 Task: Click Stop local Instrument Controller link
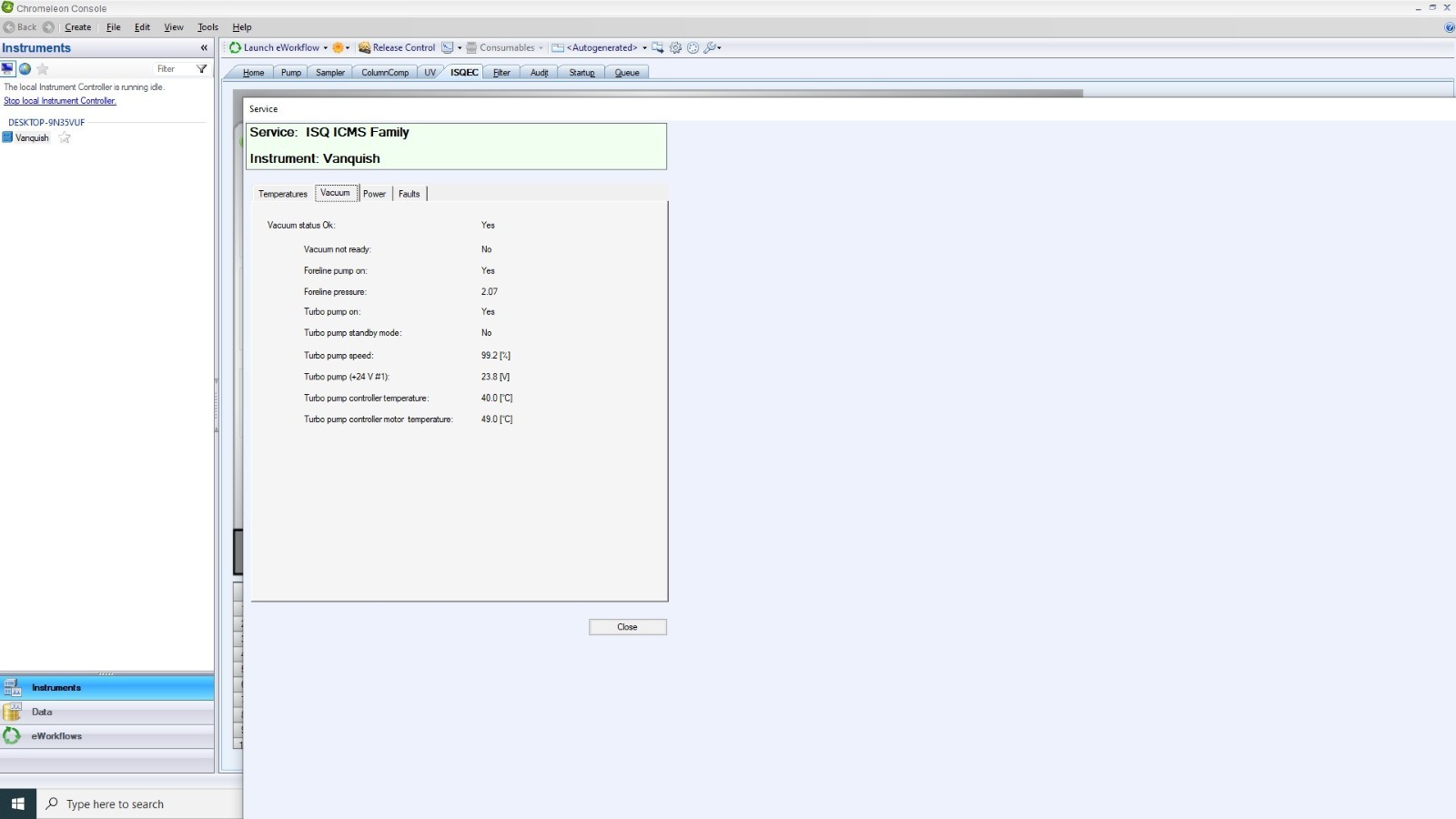(x=60, y=101)
